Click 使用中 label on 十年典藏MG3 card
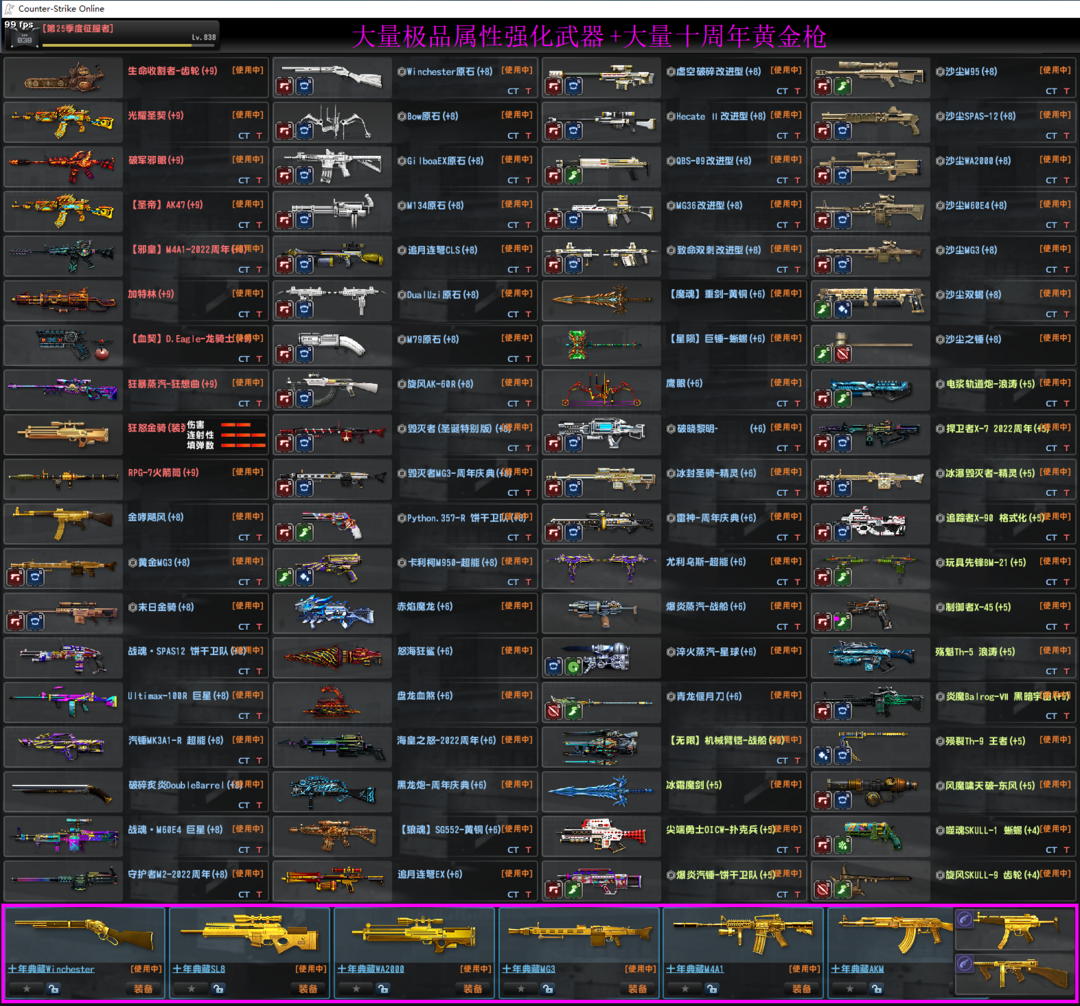This screenshot has width=1080, height=1006. click(x=641, y=969)
